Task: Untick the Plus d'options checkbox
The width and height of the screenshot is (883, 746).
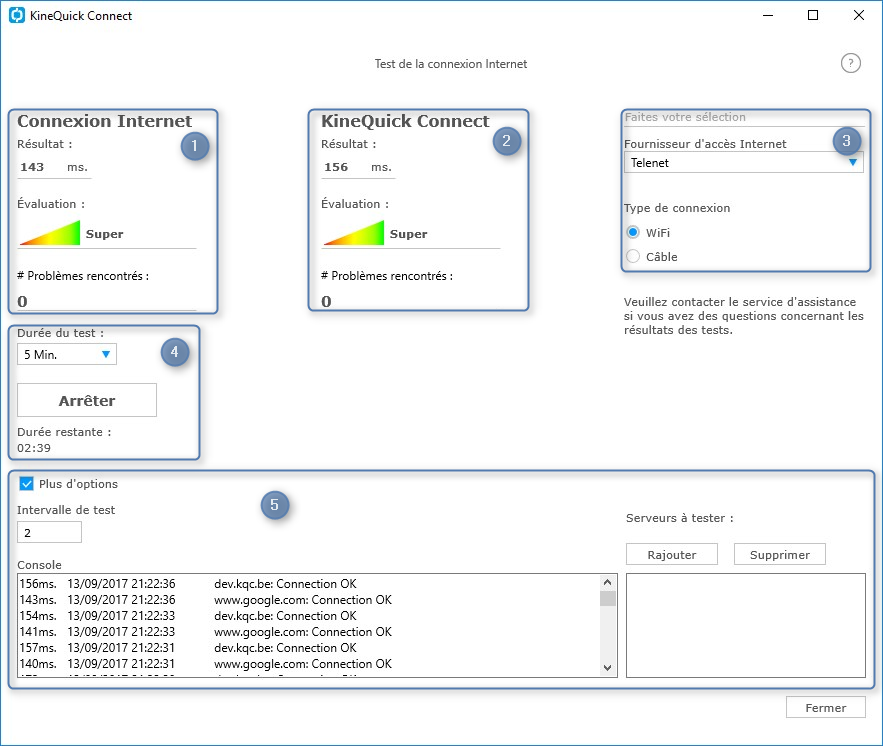Action: pyautogui.click(x=26, y=484)
